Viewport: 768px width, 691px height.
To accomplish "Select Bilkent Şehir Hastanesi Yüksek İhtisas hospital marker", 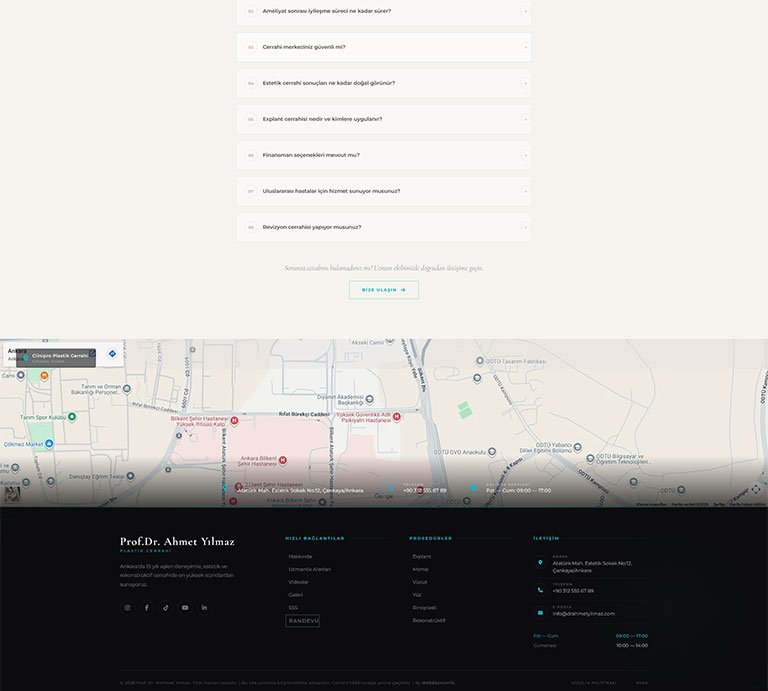I will (x=234, y=421).
